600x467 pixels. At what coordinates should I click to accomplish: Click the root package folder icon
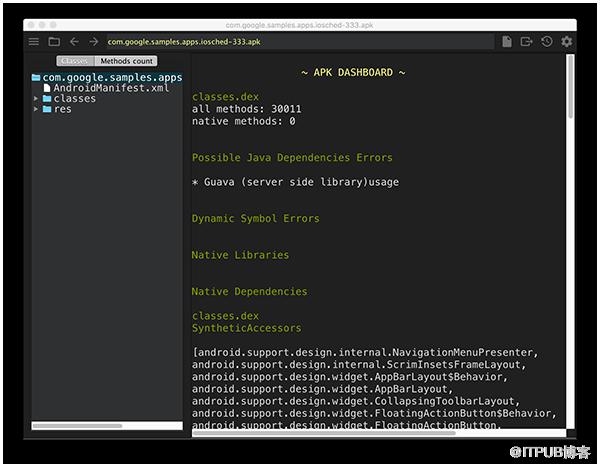36,77
